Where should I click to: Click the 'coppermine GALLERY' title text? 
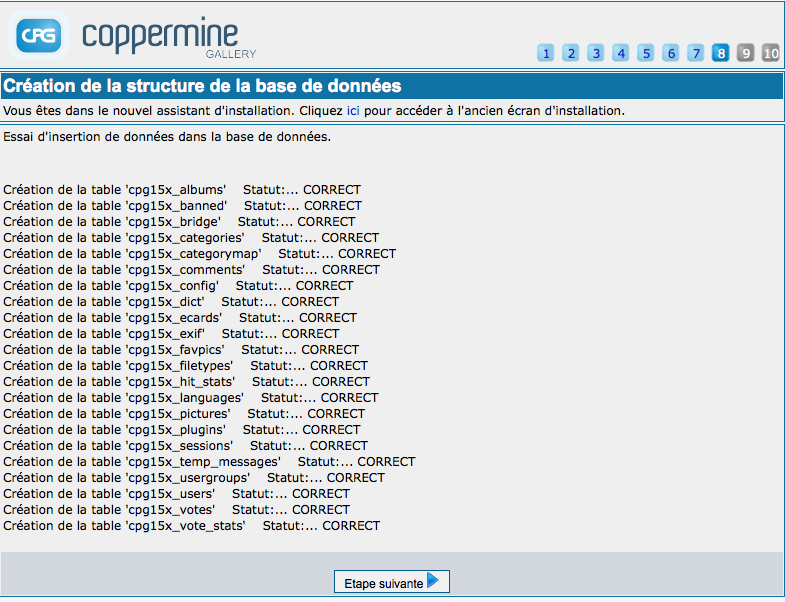pos(170,37)
